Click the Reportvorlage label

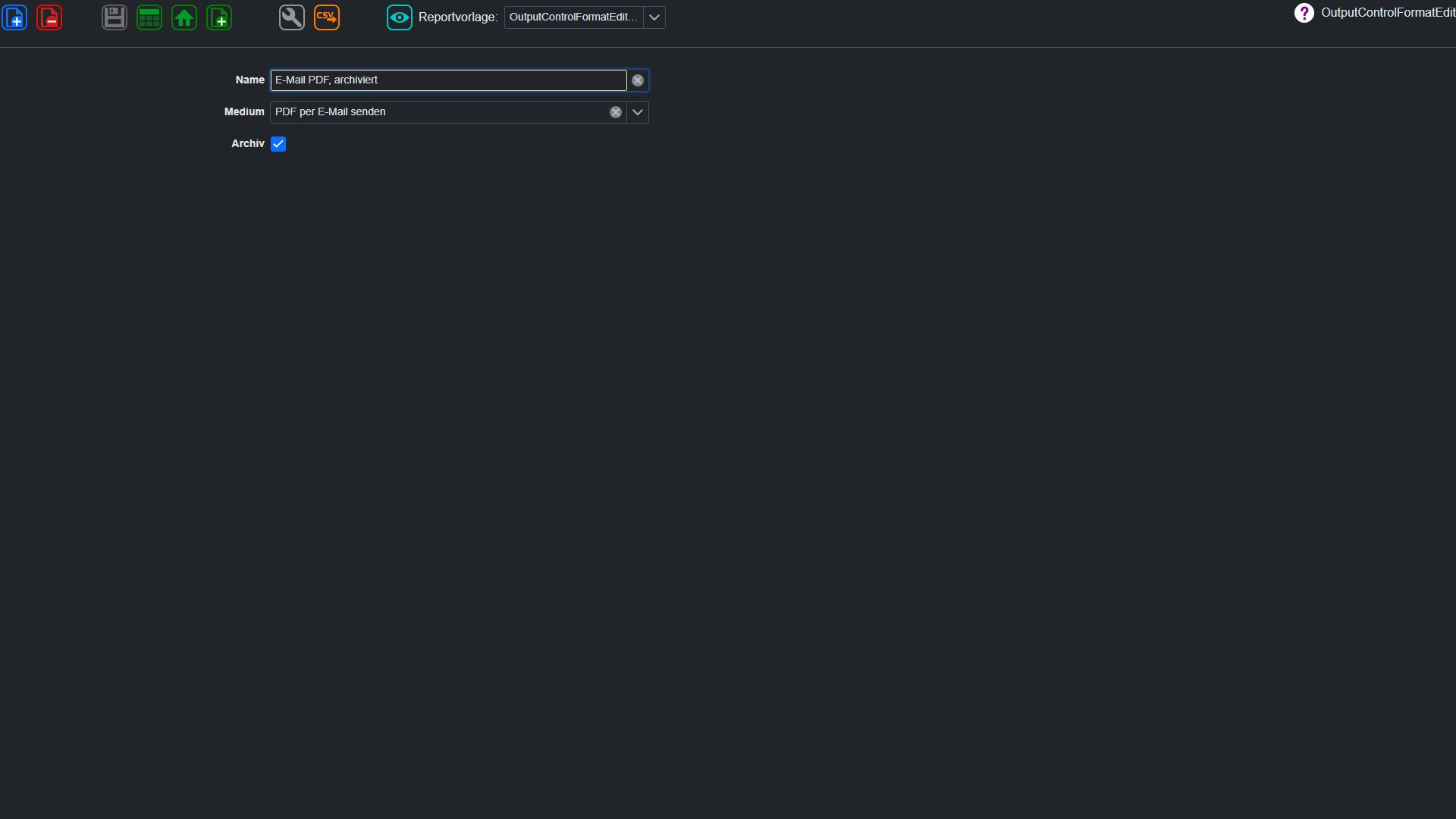[458, 17]
